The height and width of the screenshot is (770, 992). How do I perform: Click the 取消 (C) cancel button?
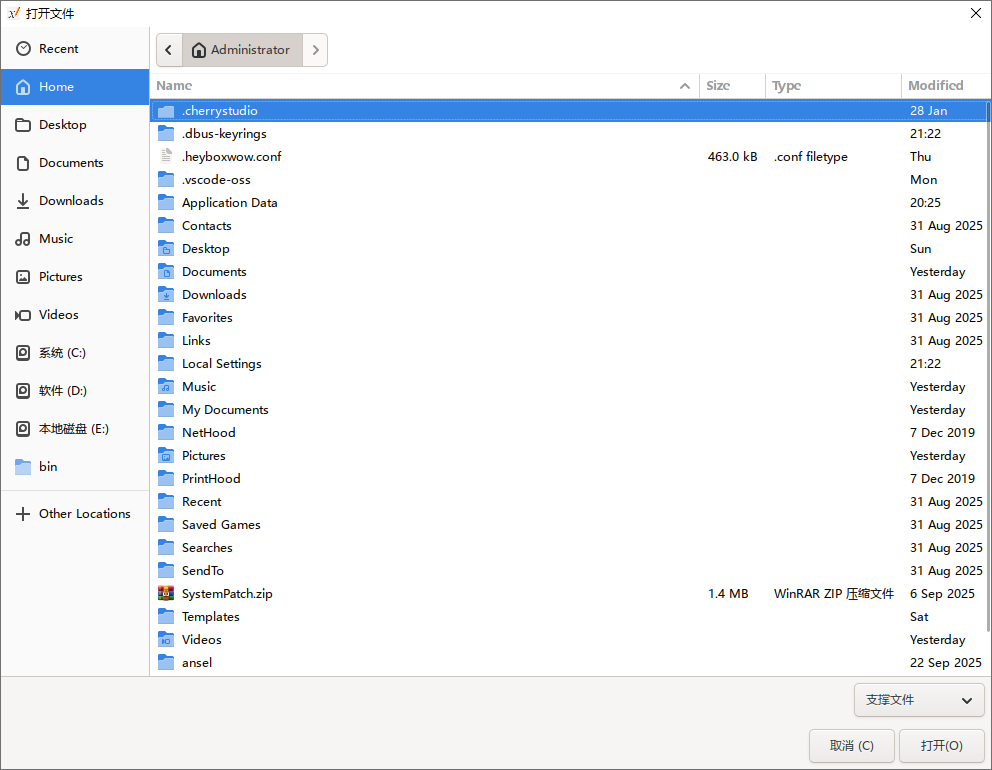pyautogui.click(x=851, y=746)
